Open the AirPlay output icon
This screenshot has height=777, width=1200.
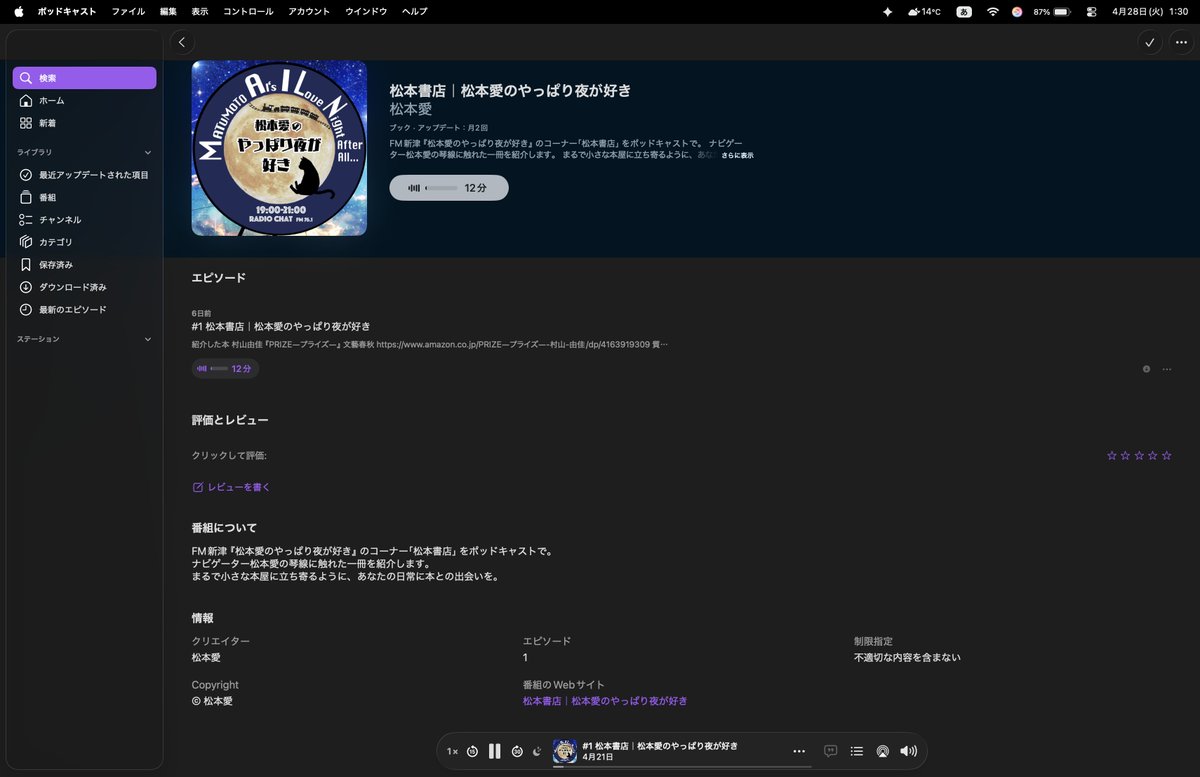coord(882,751)
